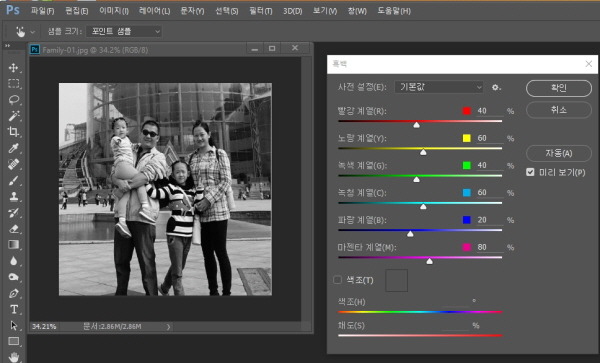Open the 창(W) menu
600x363 pixels.
click(x=357, y=11)
